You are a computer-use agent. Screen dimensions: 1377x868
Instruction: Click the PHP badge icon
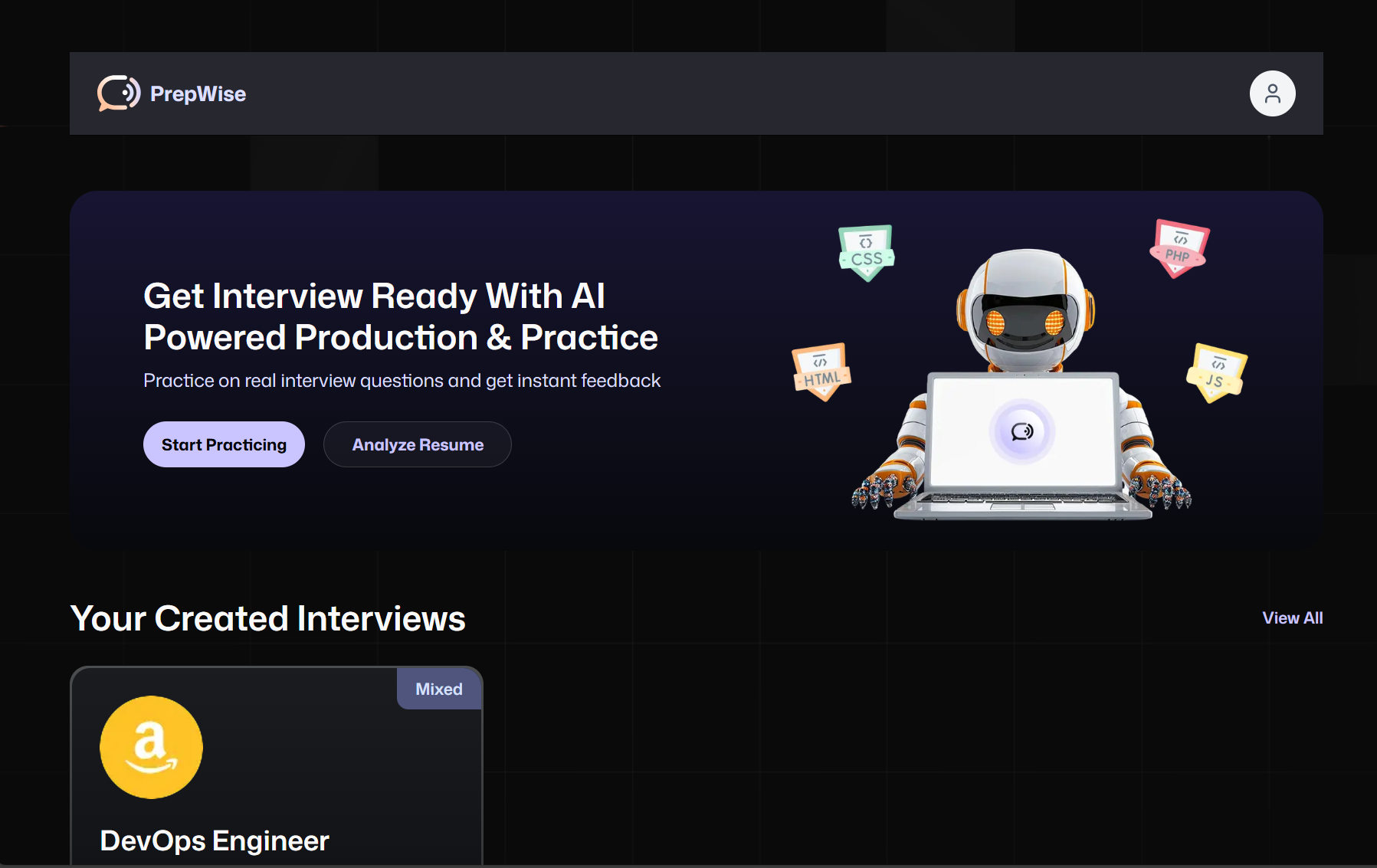point(1178,247)
